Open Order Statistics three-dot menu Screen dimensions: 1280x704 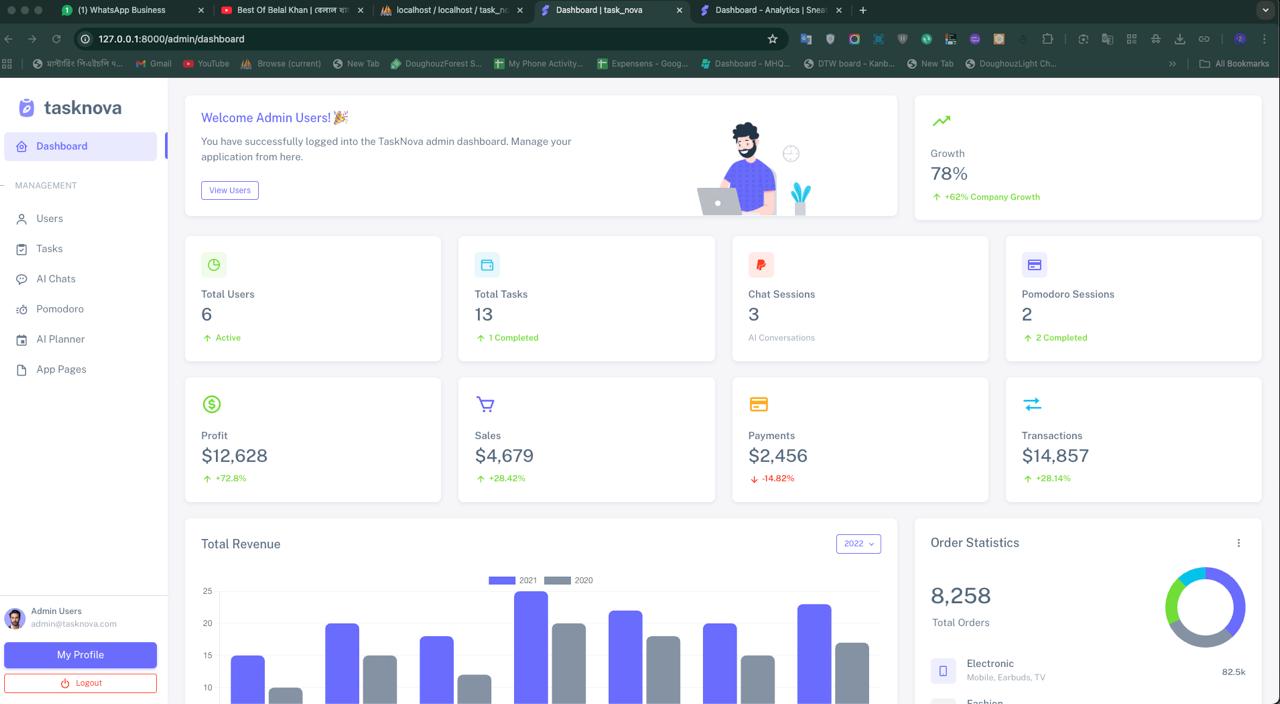1238,543
